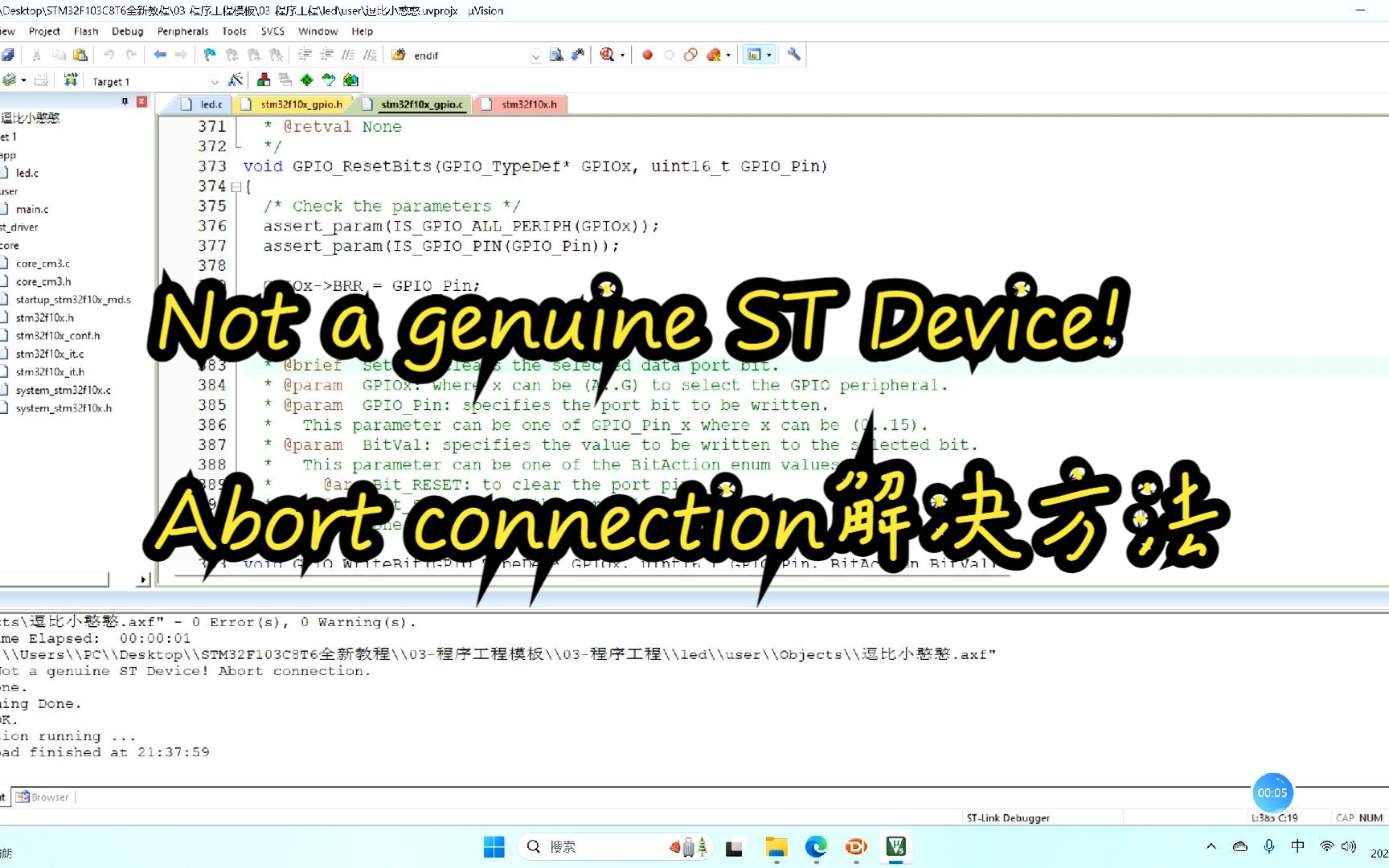Viewport: 1389px width, 868px height.
Task: Switch to the stm32f10x_gpio.h tab
Action: (x=293, y=104)
